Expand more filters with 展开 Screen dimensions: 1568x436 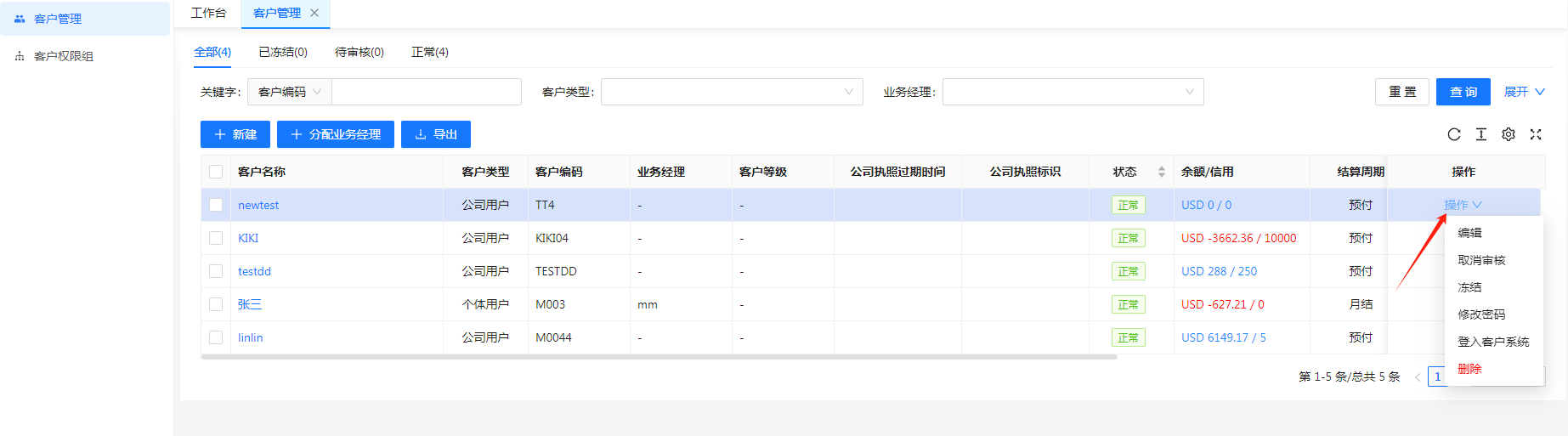(x=1524, y=92)
